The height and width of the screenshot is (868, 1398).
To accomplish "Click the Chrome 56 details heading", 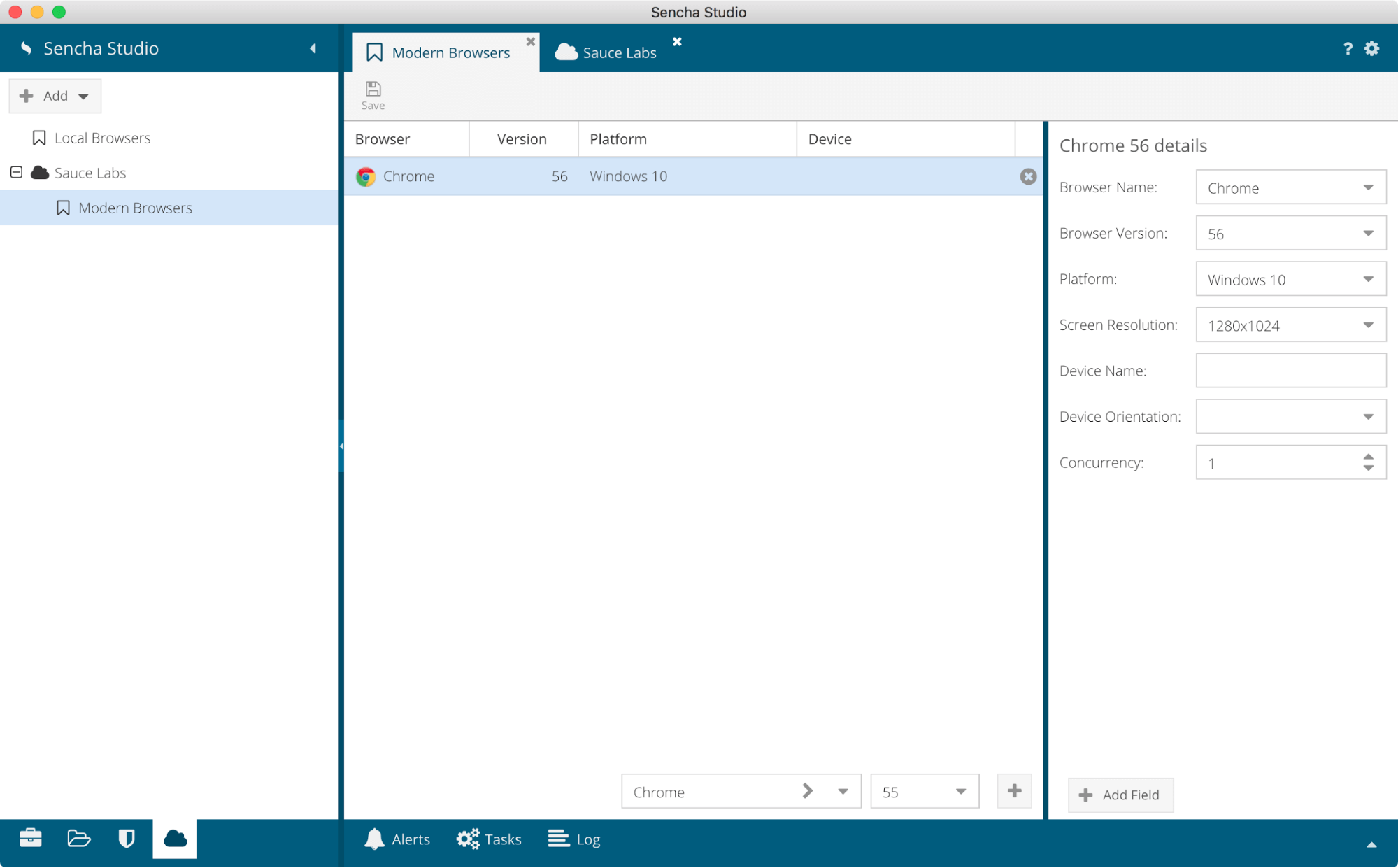I will [x=1133, y=145].
